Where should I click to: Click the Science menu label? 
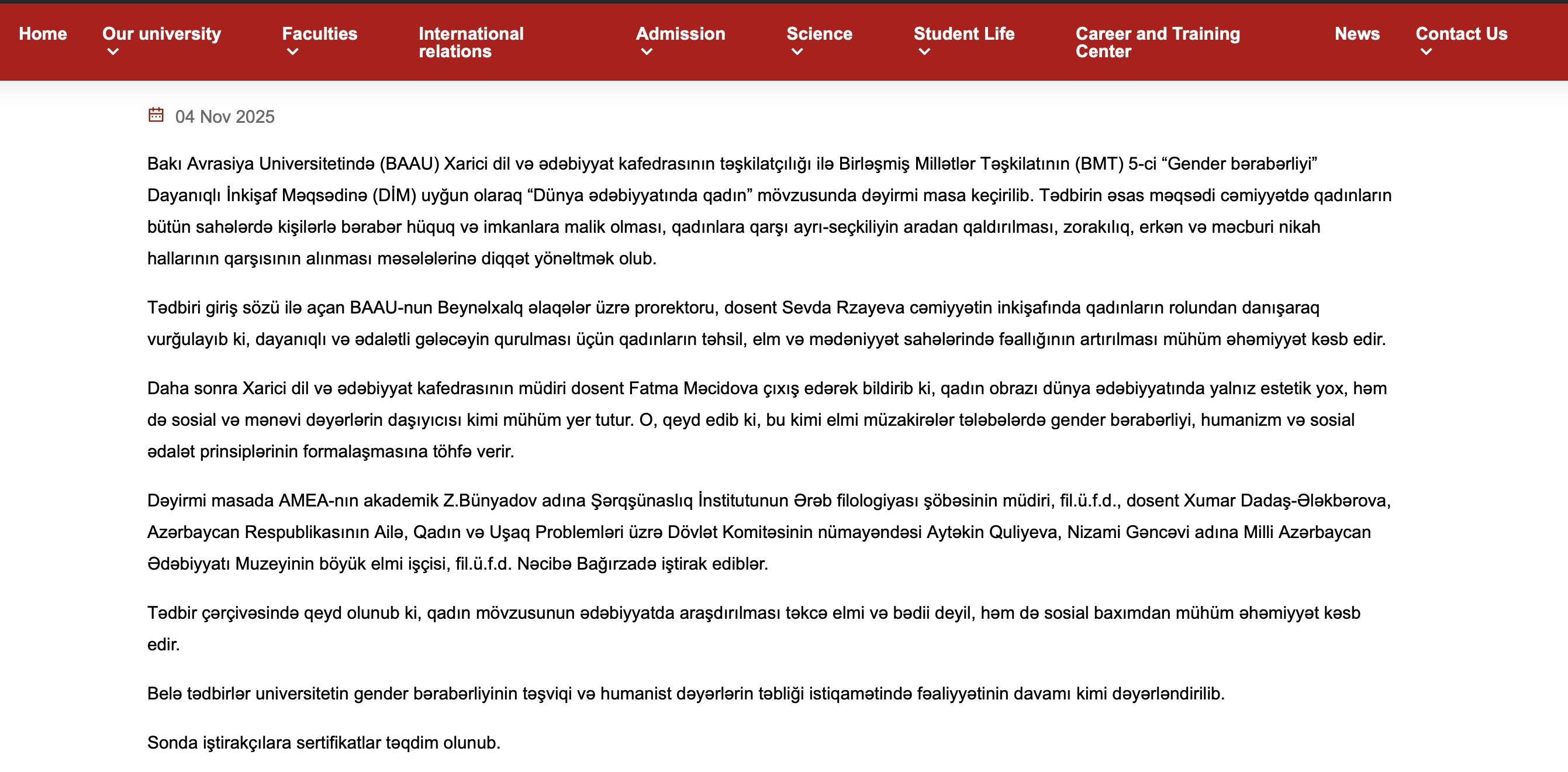pyautogui.click(x=818, y=34)
